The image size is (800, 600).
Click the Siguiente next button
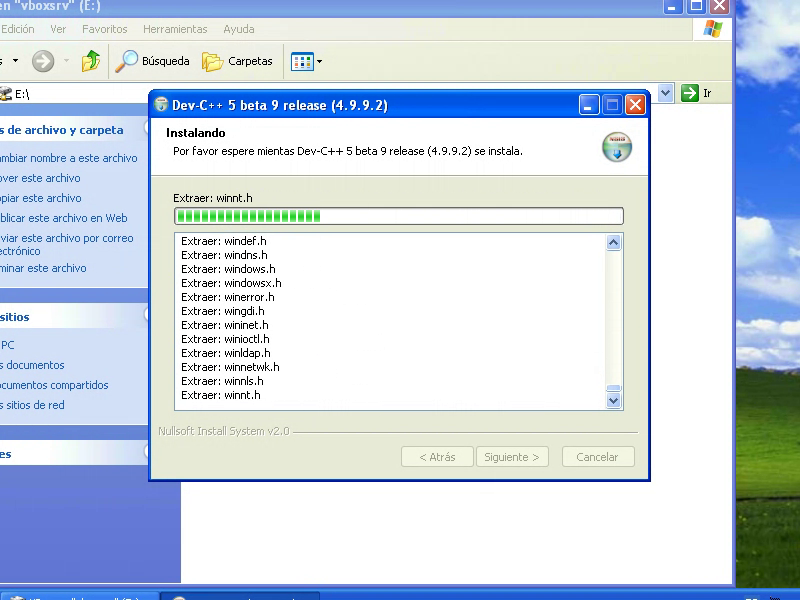point(512,457)
